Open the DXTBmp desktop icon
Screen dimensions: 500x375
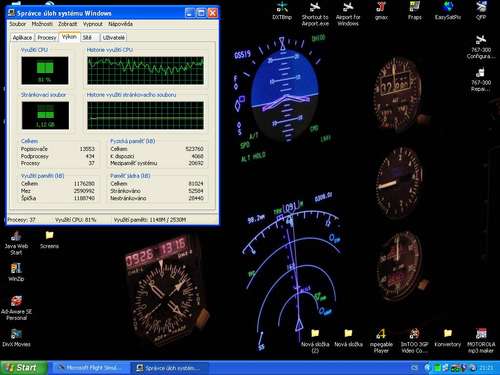[x=282, y=11]
